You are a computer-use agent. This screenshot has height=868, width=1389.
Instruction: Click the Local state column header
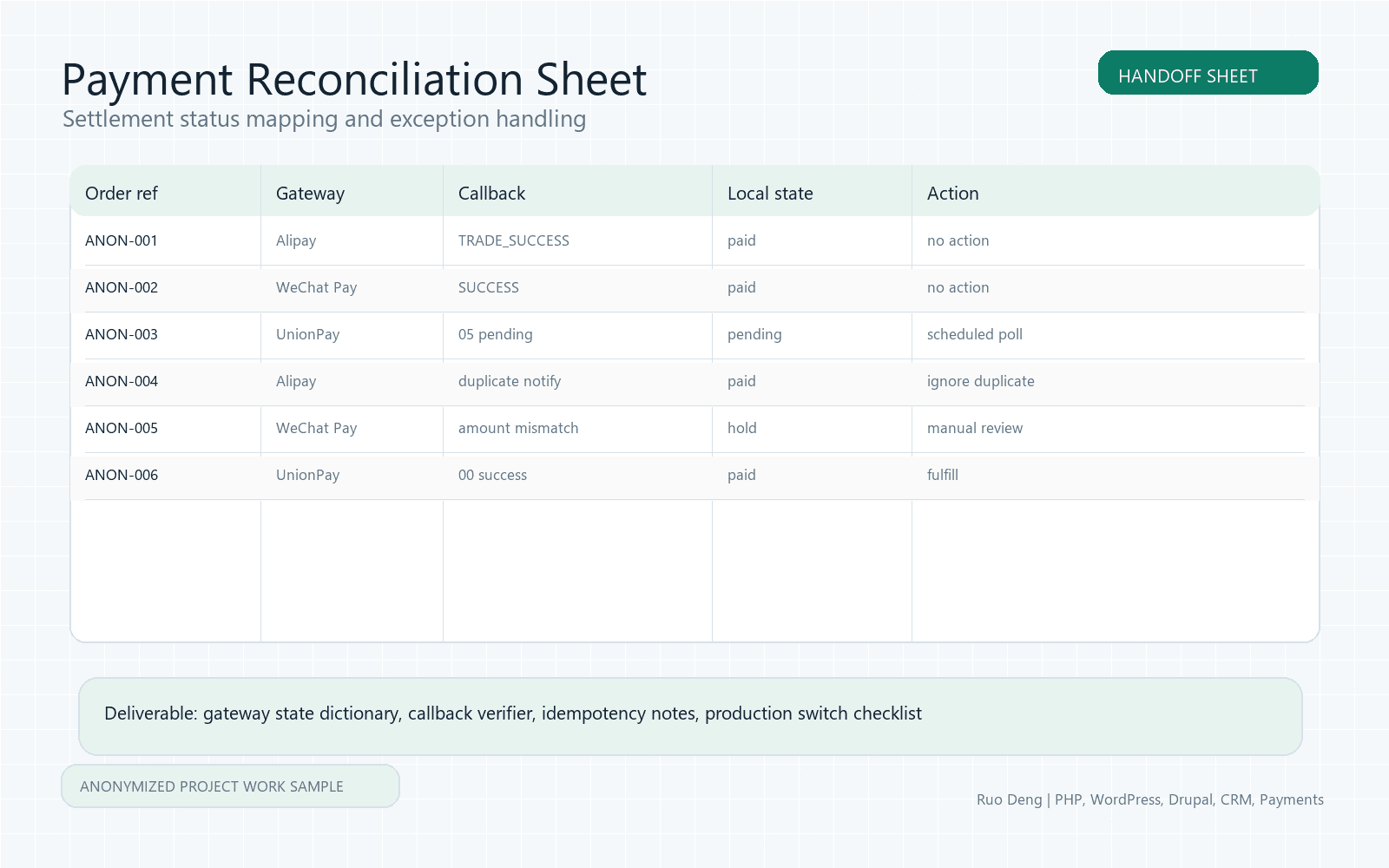tap(770, 194)
